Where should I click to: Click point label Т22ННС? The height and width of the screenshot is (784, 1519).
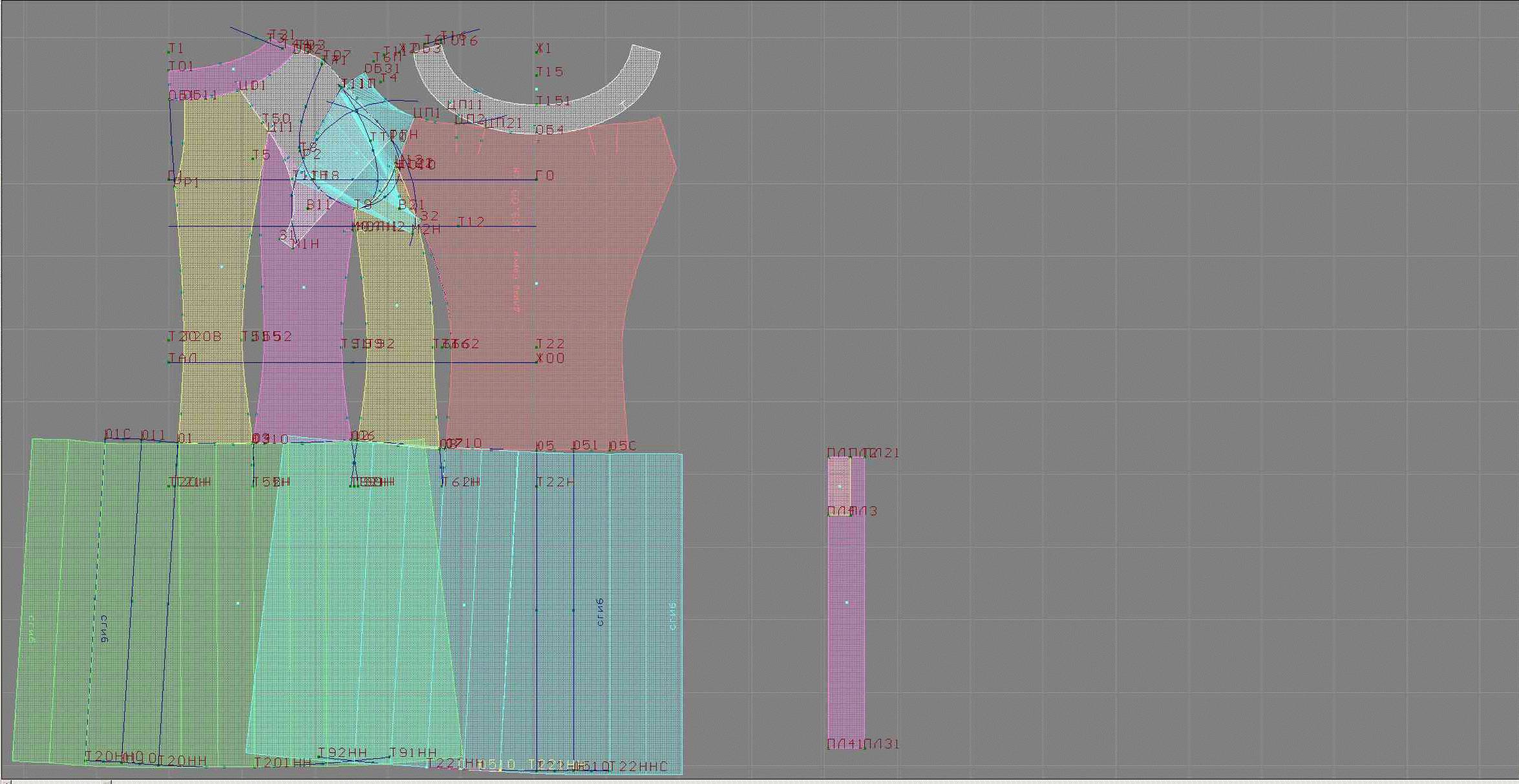pos(639,767)
